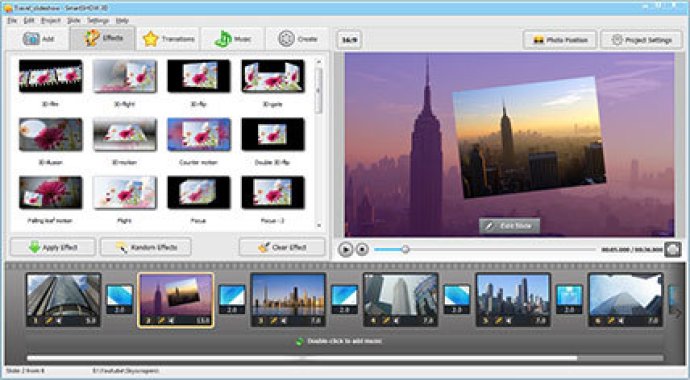
Task: Open the Music tab
Action: [233, 39]
